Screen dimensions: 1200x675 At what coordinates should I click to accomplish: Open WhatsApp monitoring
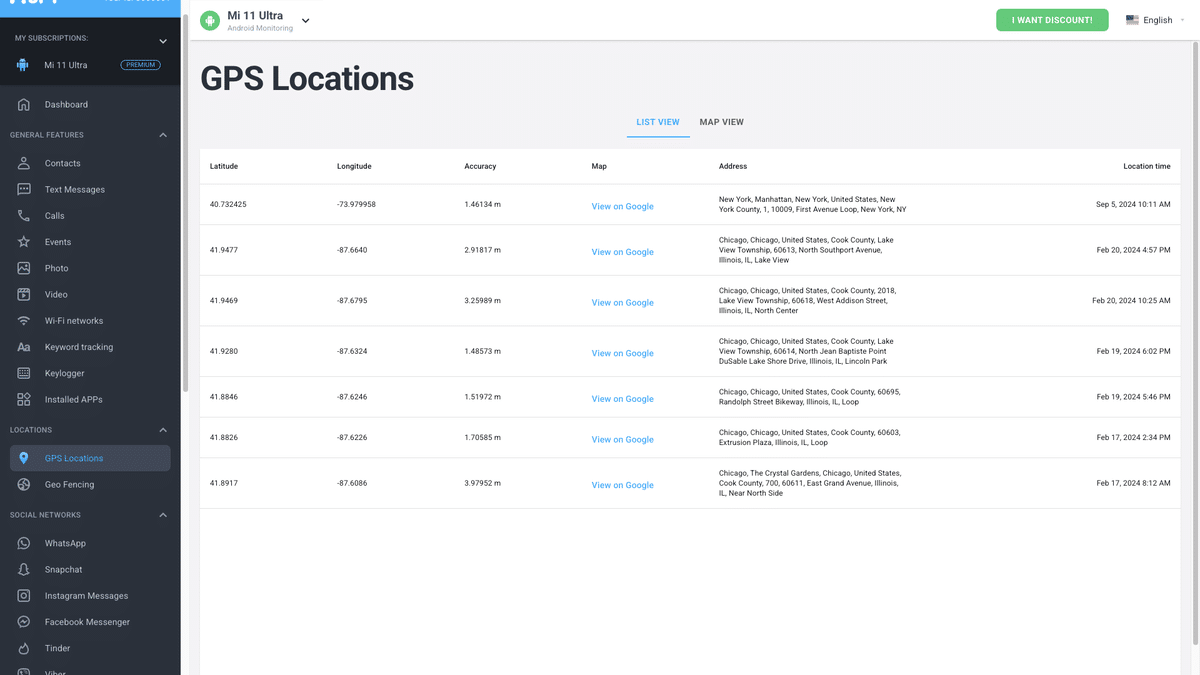coord(67,543)
